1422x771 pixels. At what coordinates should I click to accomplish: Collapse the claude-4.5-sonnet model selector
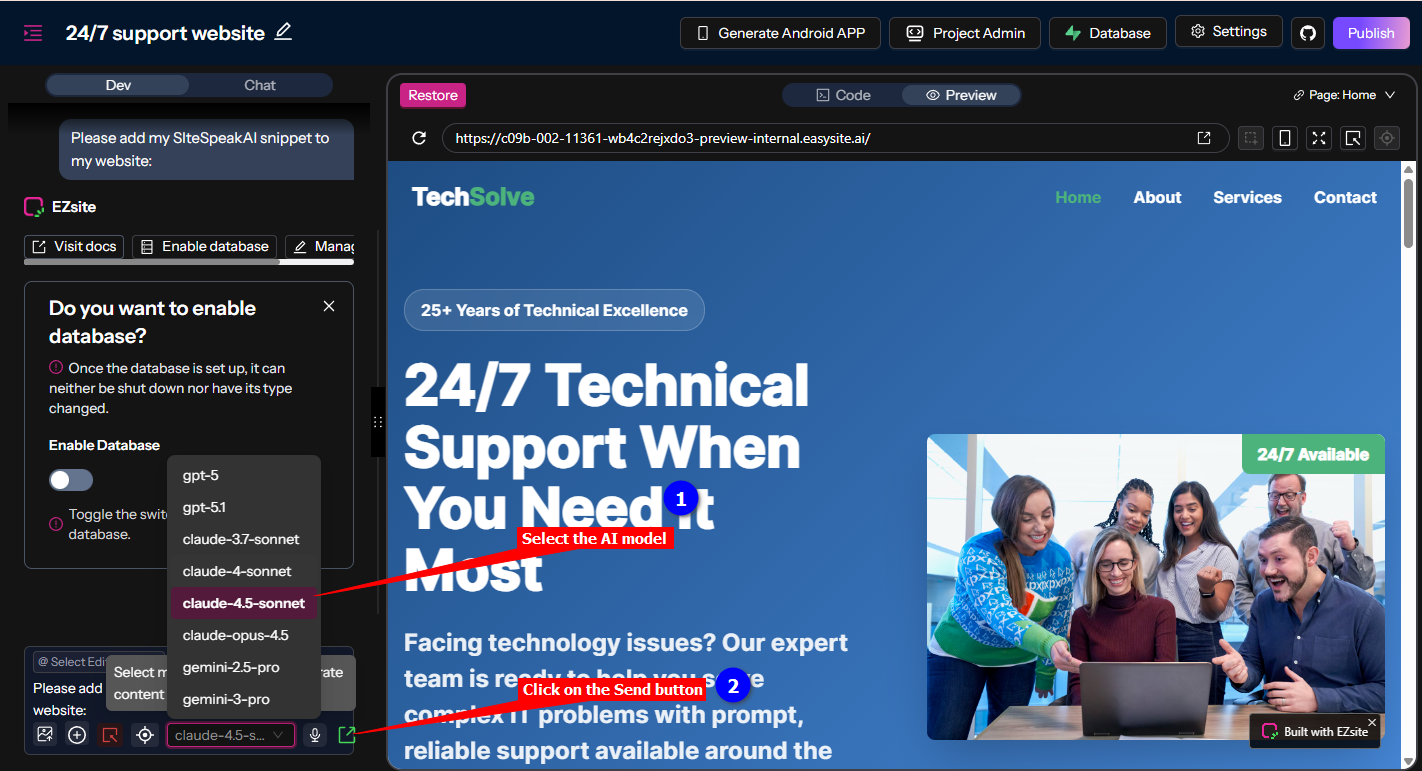[231, 735]
